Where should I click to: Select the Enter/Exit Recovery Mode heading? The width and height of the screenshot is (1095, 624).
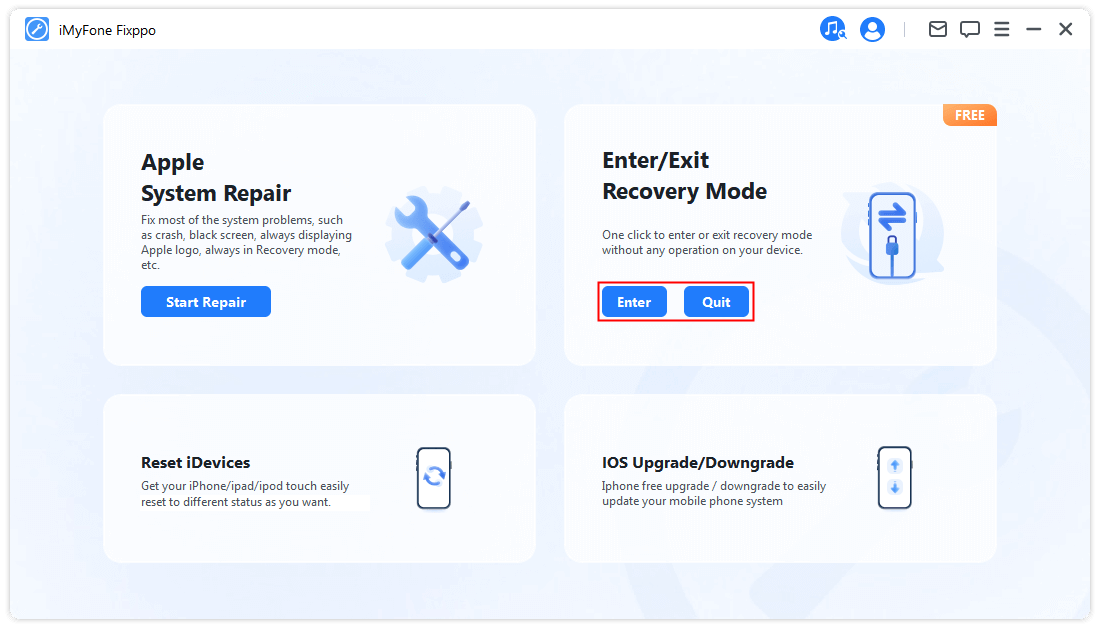(x=684, y=176)
